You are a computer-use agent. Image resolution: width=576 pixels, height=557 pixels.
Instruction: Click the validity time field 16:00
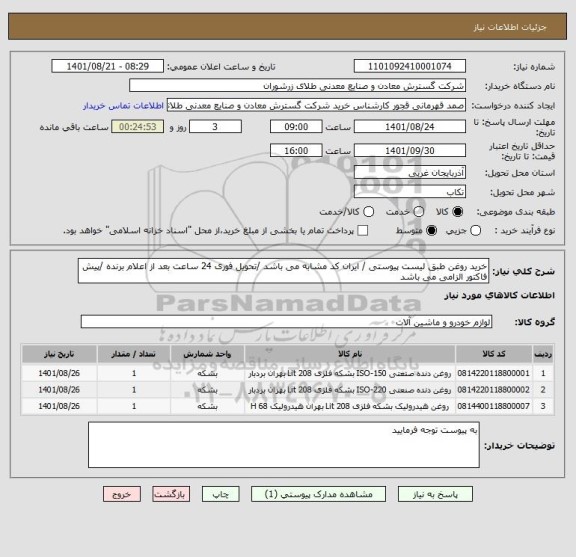coord(296,151)
